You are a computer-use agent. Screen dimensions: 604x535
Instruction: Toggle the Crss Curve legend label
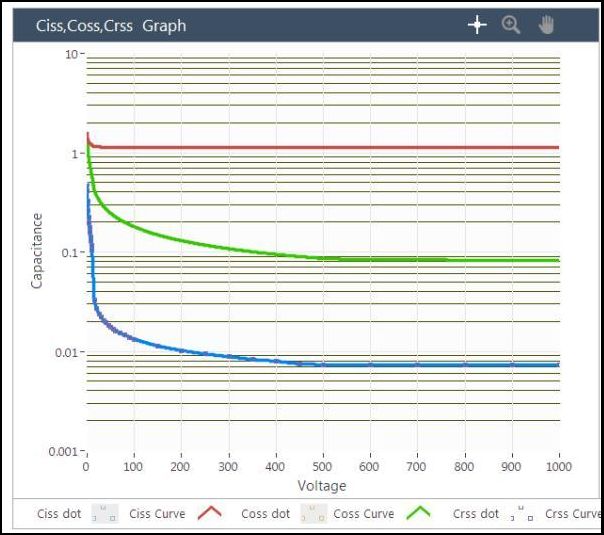tap(573, 514)
